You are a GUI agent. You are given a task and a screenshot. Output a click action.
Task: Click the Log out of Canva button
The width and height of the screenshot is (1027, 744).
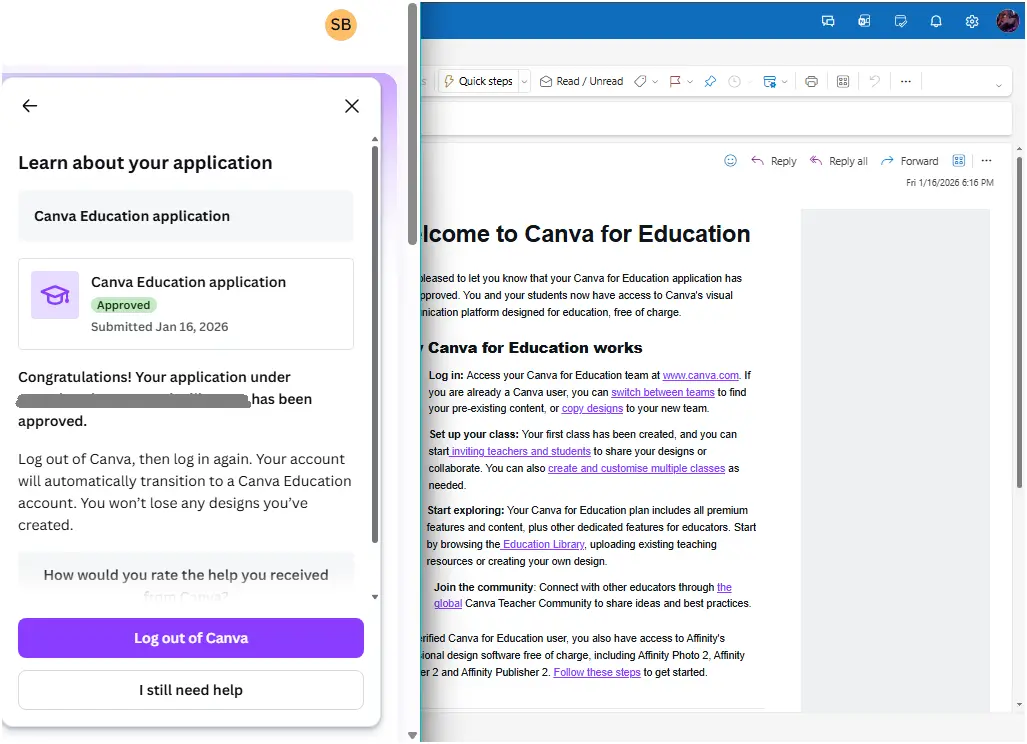191,638
